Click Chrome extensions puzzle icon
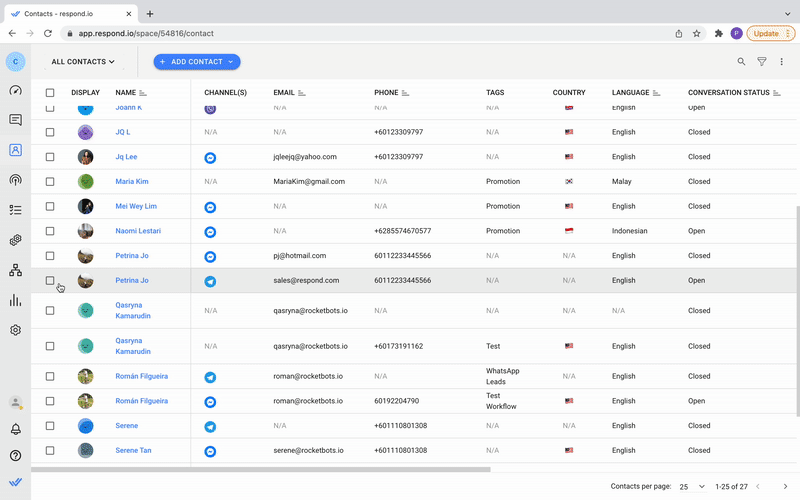 pyautogui.click(x=719, y=34)
